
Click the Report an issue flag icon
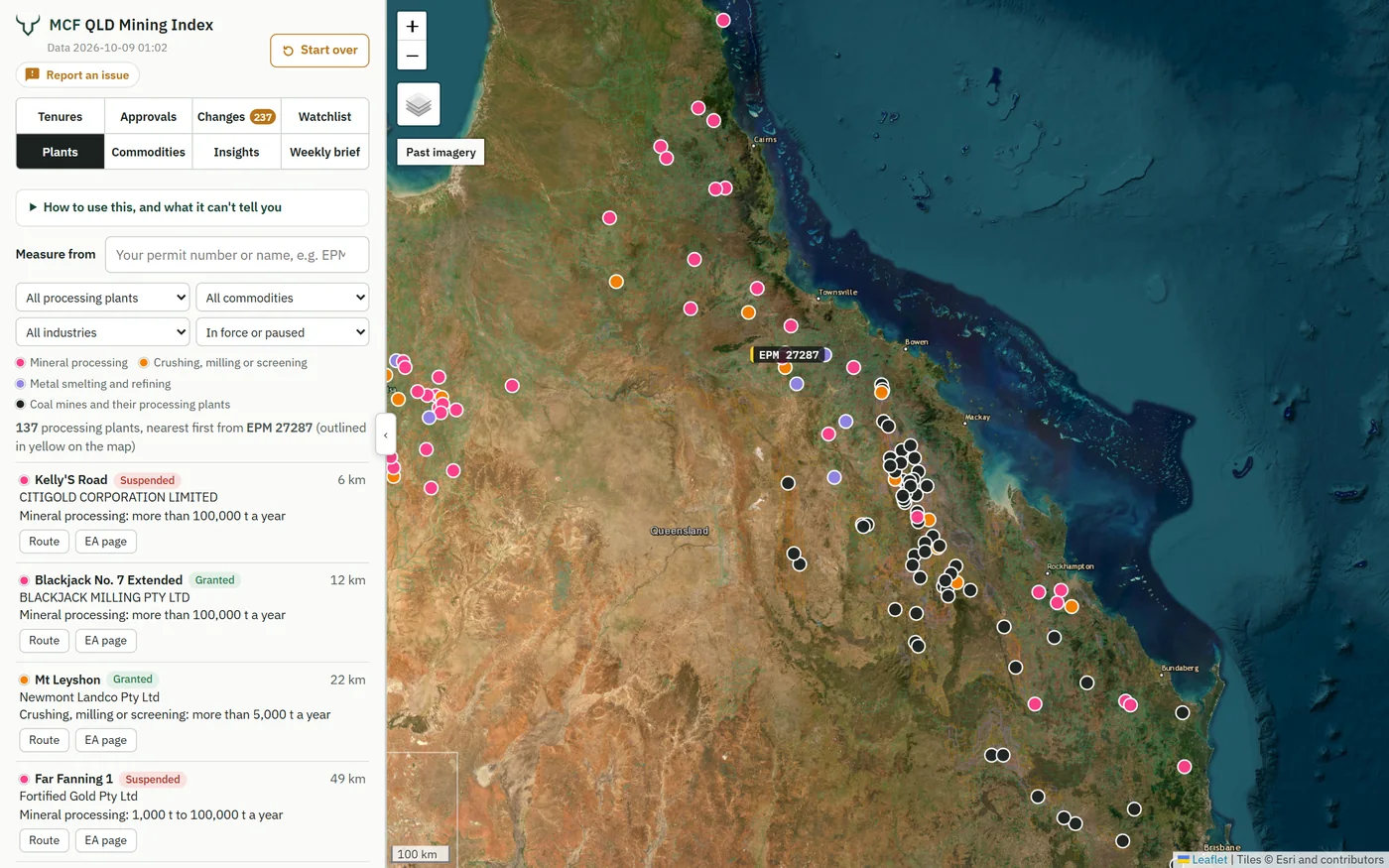coord(33,74)
